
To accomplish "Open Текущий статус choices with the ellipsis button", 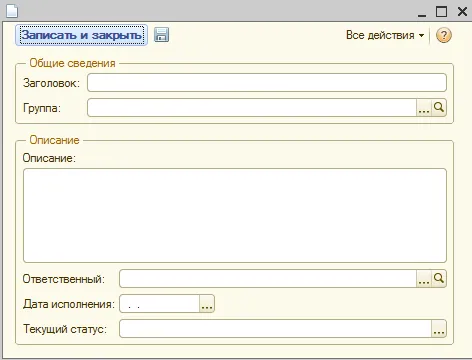I will (x=439, y=329).
